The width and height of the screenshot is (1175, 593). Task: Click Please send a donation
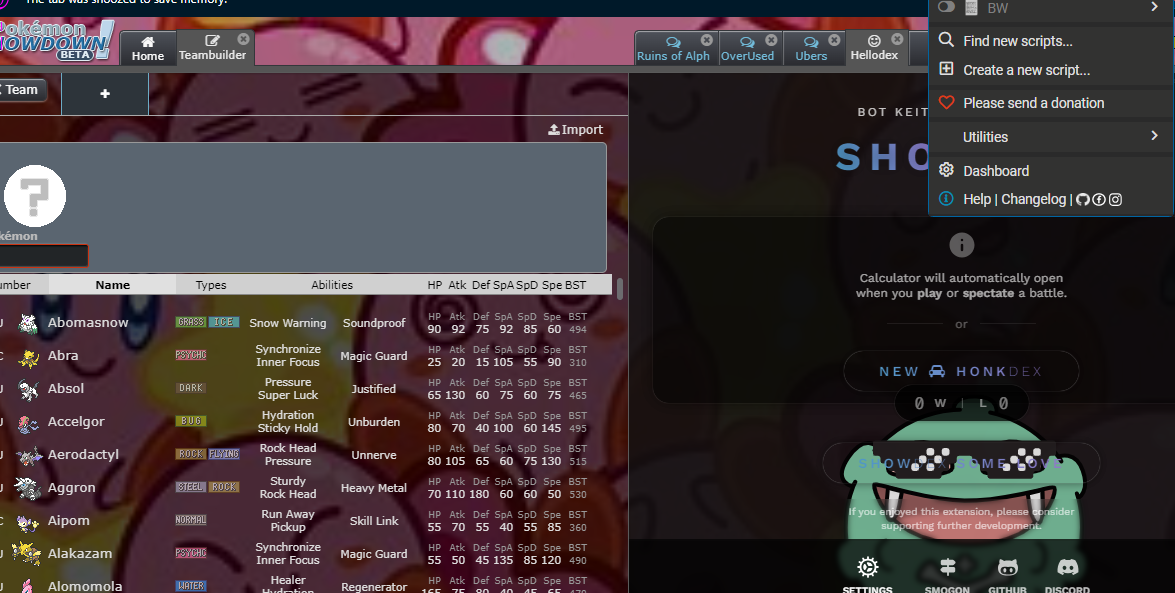[x=1051, y=103]
